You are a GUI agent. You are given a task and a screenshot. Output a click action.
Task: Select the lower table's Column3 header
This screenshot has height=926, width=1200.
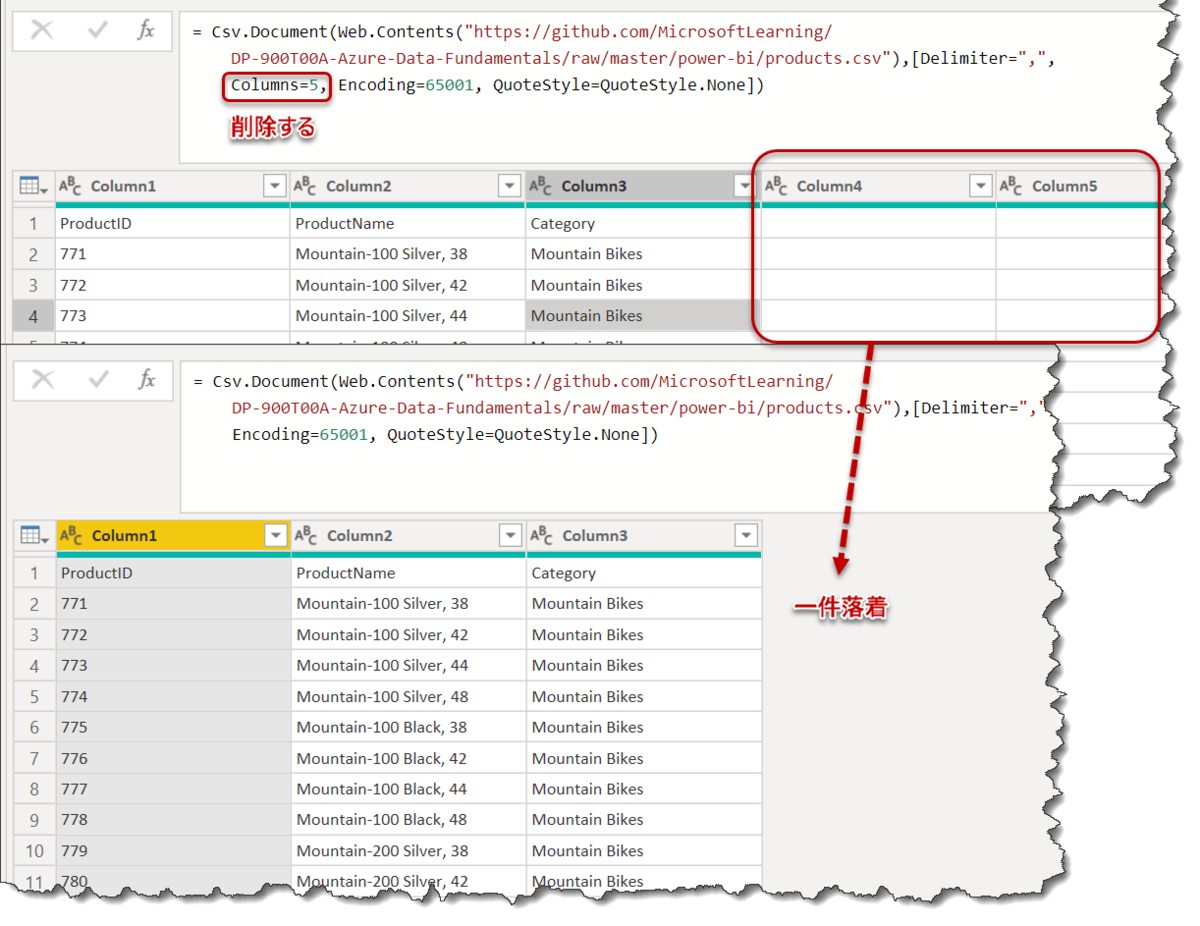[644, 536]
